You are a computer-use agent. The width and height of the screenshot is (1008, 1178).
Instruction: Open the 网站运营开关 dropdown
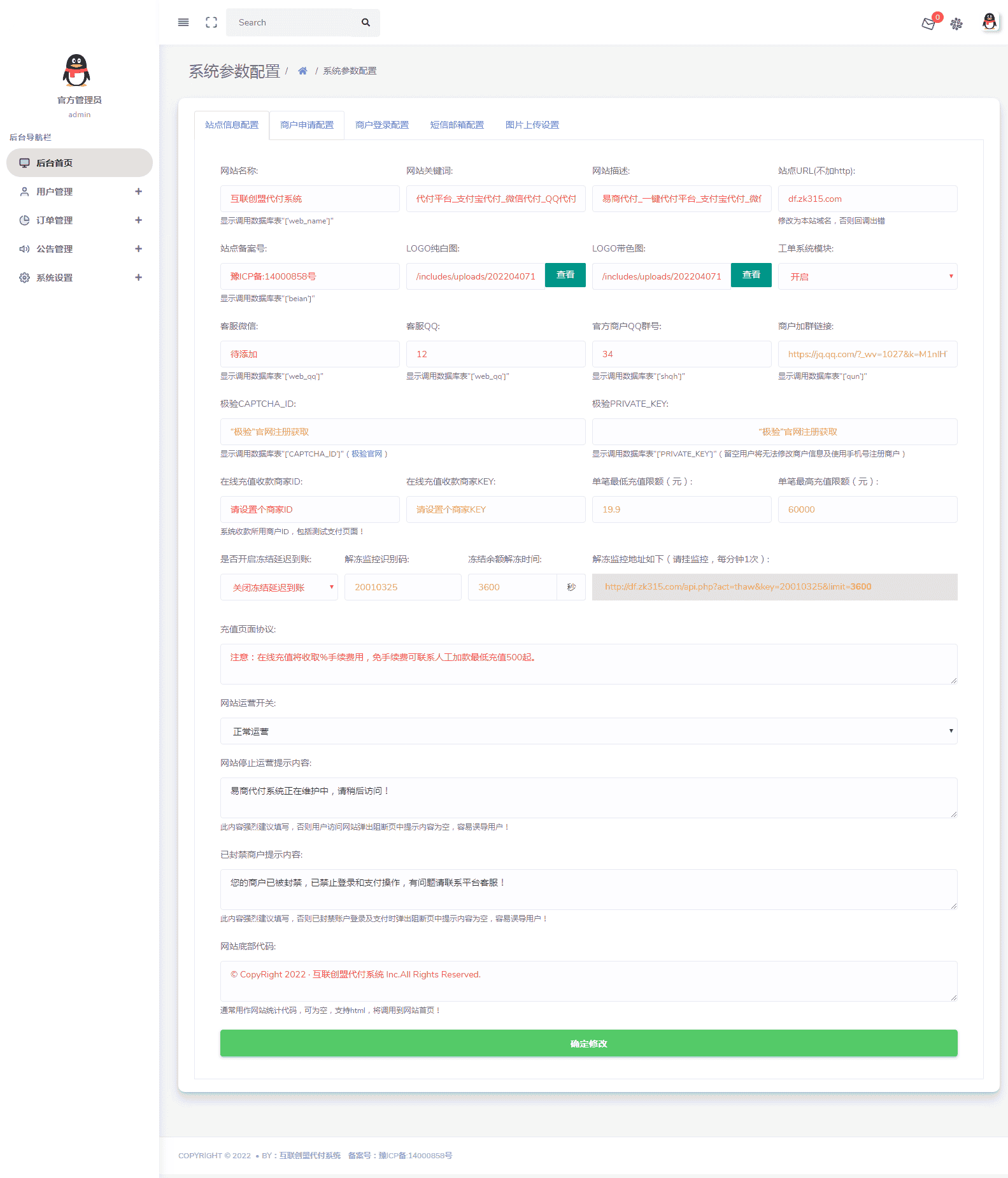coord(588,731)
